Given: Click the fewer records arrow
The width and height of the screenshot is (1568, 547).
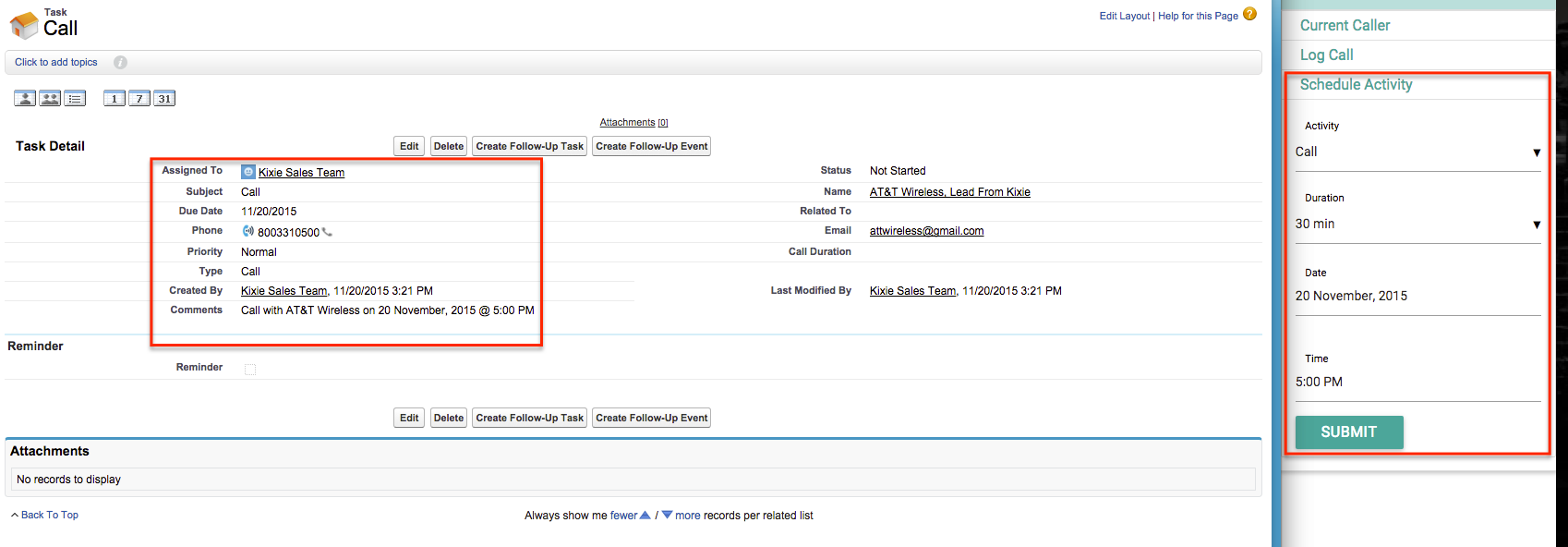Looking at the screenshot, I should [645, 516].
